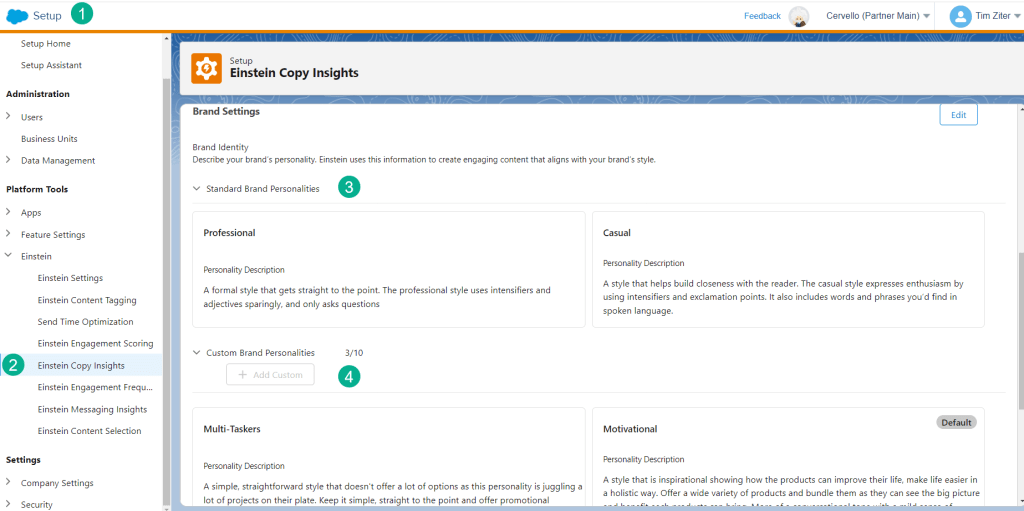Expand the Data Management sidebar item
Screen dimensions: 1024x511
click(x=9, y=161)
